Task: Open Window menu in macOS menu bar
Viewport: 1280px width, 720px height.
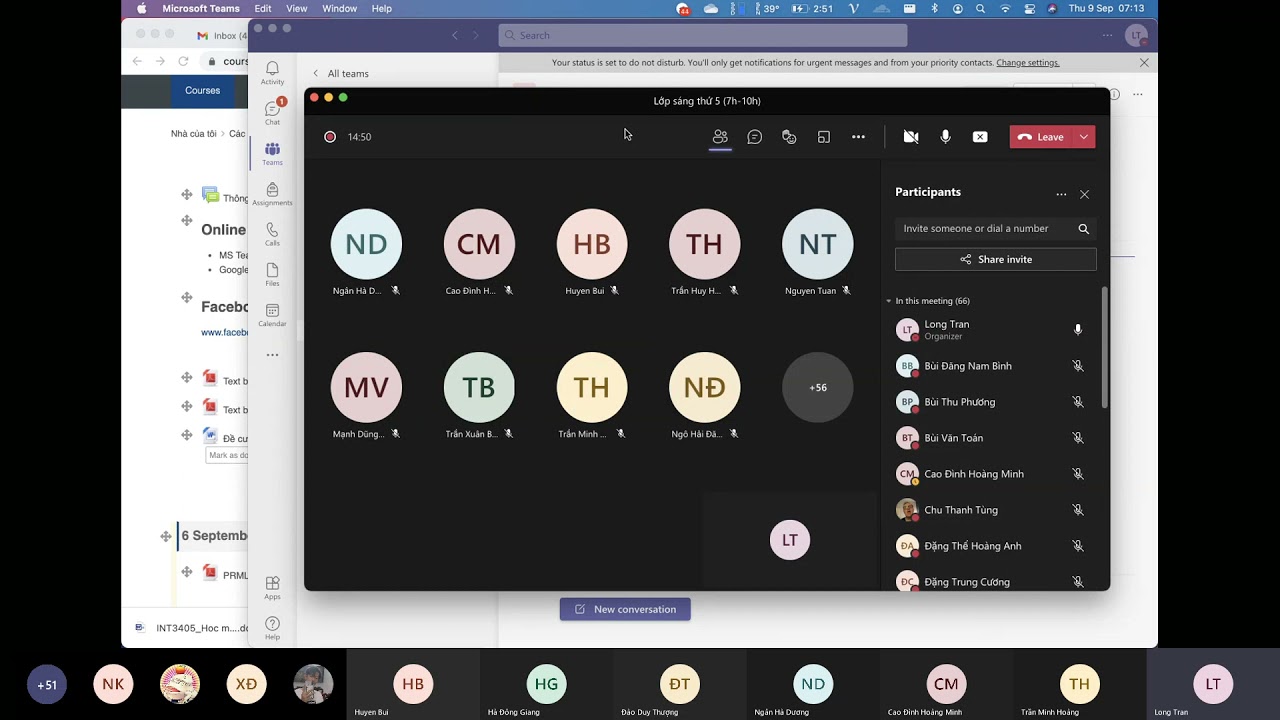Action: tap(340, 8)
